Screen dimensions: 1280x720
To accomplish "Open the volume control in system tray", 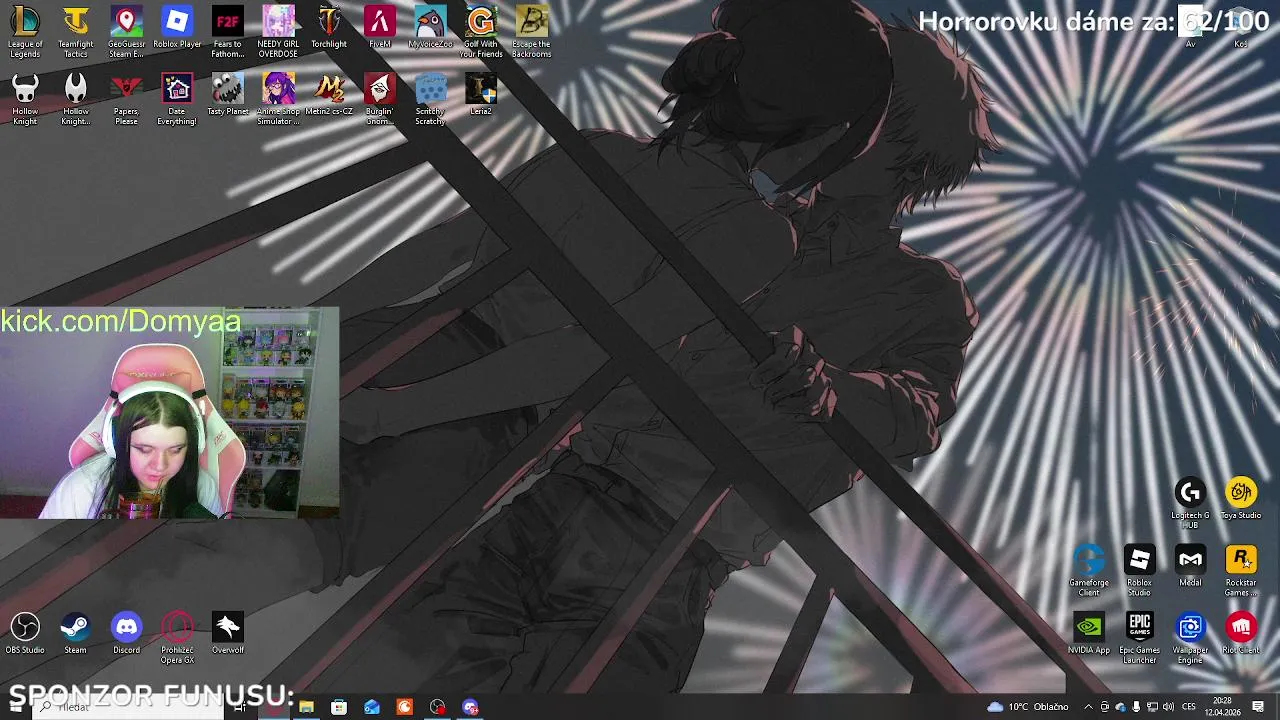I will click(1168, 707).
